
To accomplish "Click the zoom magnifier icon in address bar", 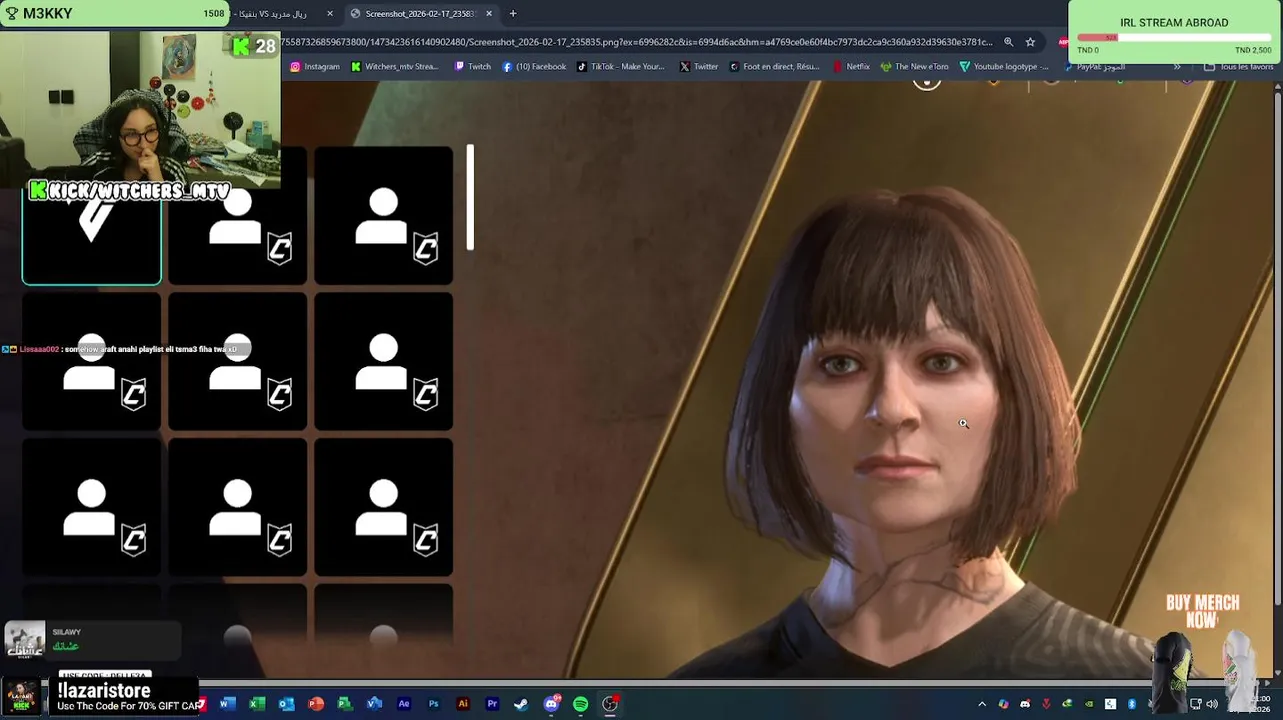I will click(x=1008, y=42).
